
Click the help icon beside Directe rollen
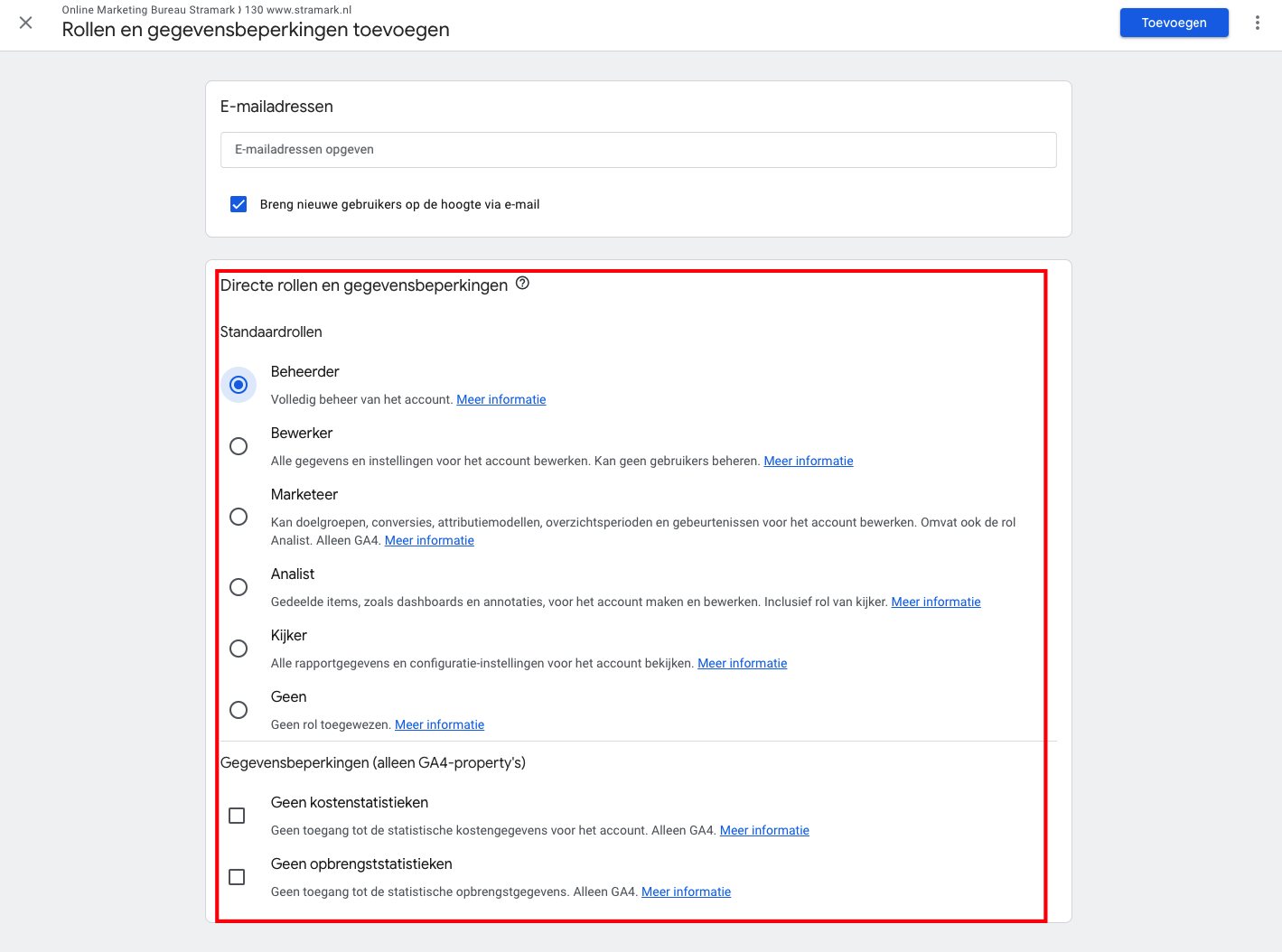tap(522, 284)
